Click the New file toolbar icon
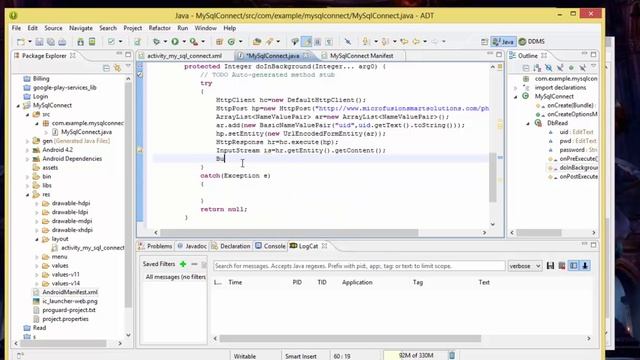This screenshot has width=640, height=360. pyautogui.click(x=20, y=42)
